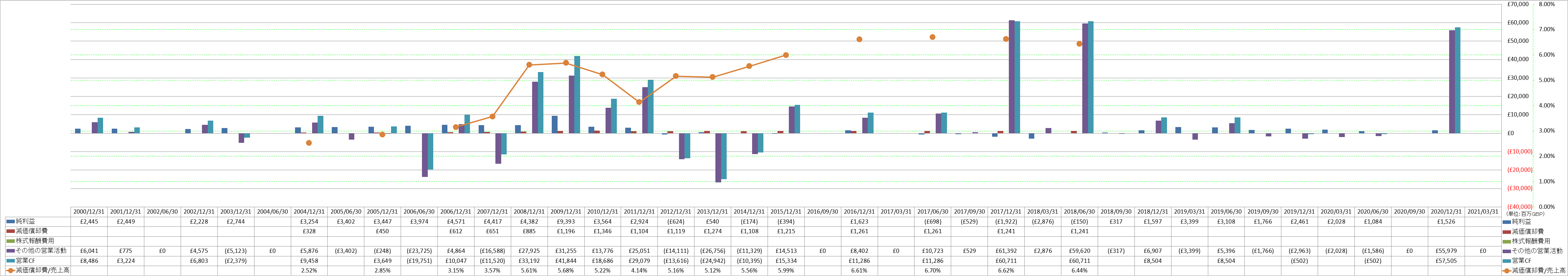Click the 6.44% ratio cell

(1079, 271)
